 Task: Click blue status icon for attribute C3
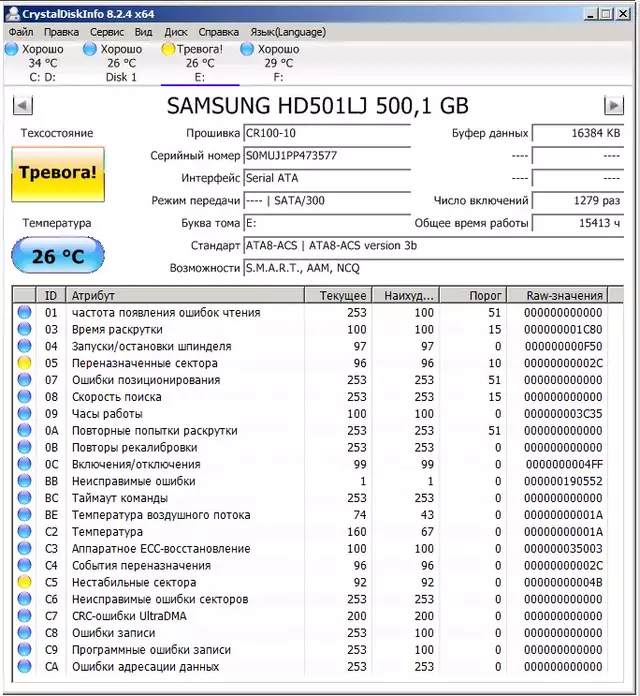click(x=24, y=548)
